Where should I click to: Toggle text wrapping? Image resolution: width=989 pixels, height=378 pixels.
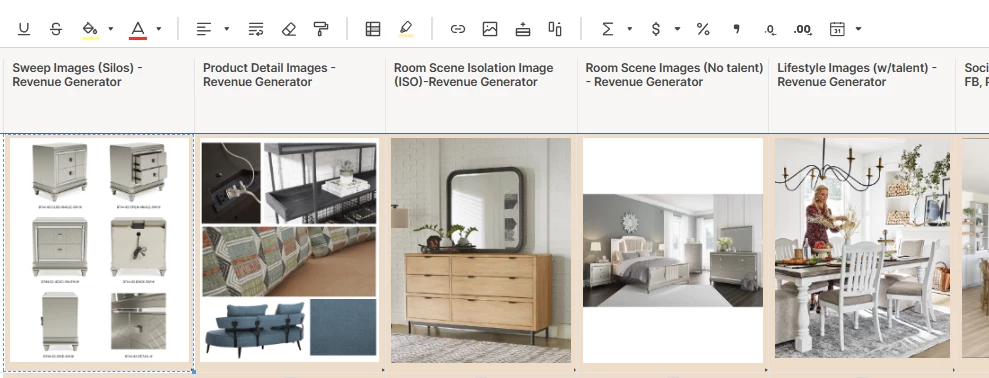click(x=255, y=29)
